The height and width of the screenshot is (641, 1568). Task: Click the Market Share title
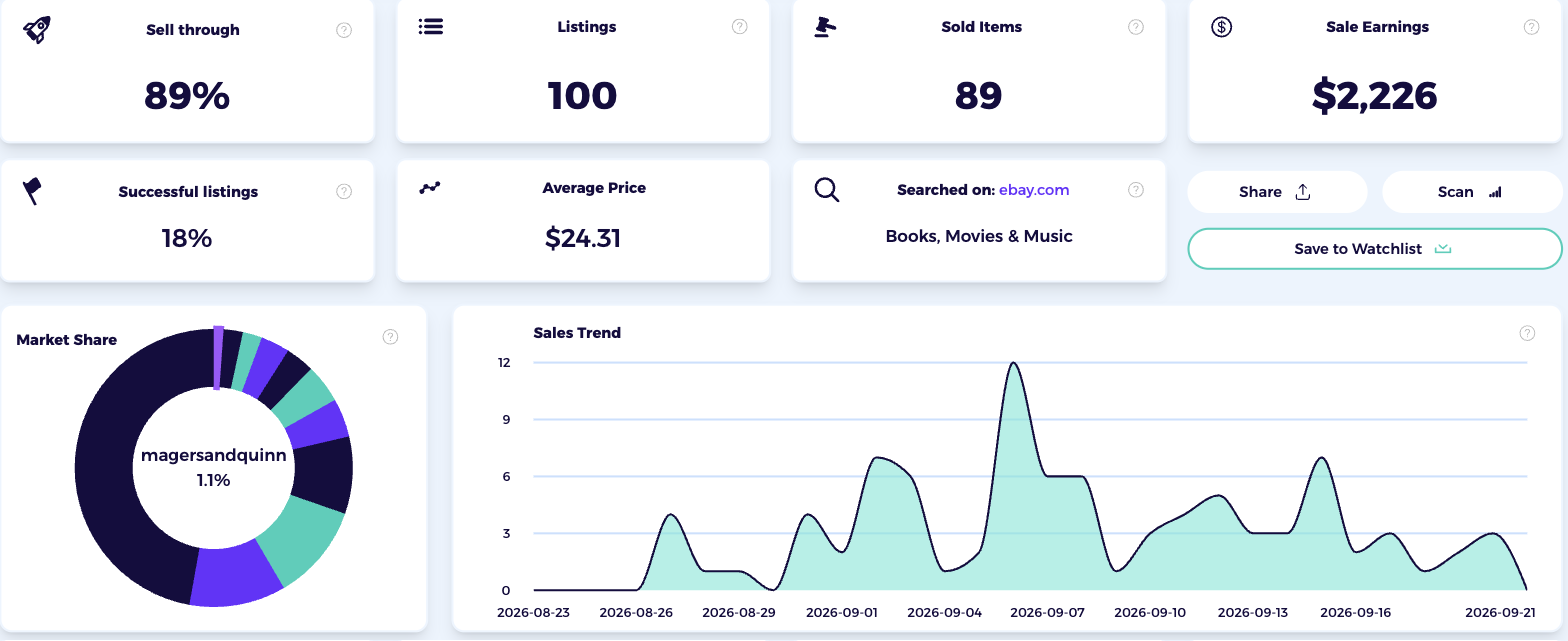(67, 340)
